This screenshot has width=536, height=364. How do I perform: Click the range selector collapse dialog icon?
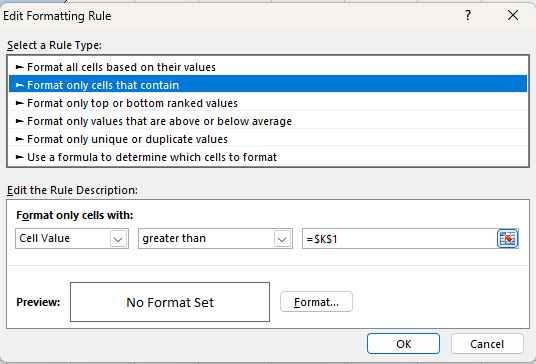point(507,239)
